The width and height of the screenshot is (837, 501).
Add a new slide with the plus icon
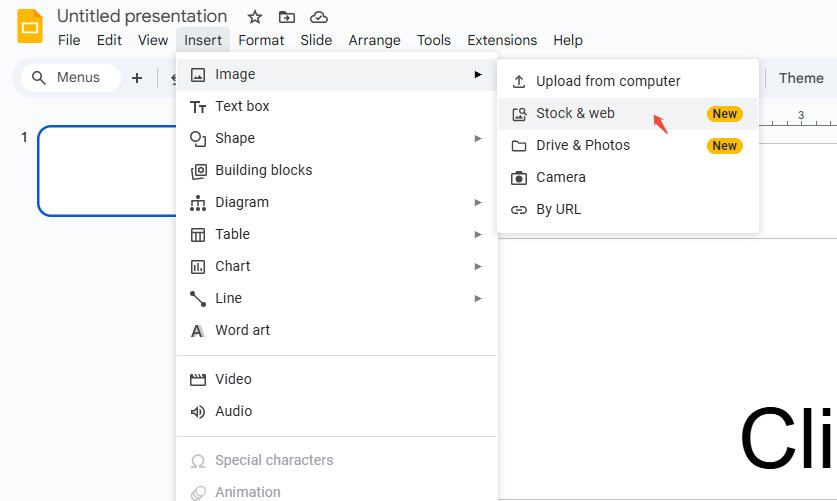pyautogui.click(x=137, y=78)
